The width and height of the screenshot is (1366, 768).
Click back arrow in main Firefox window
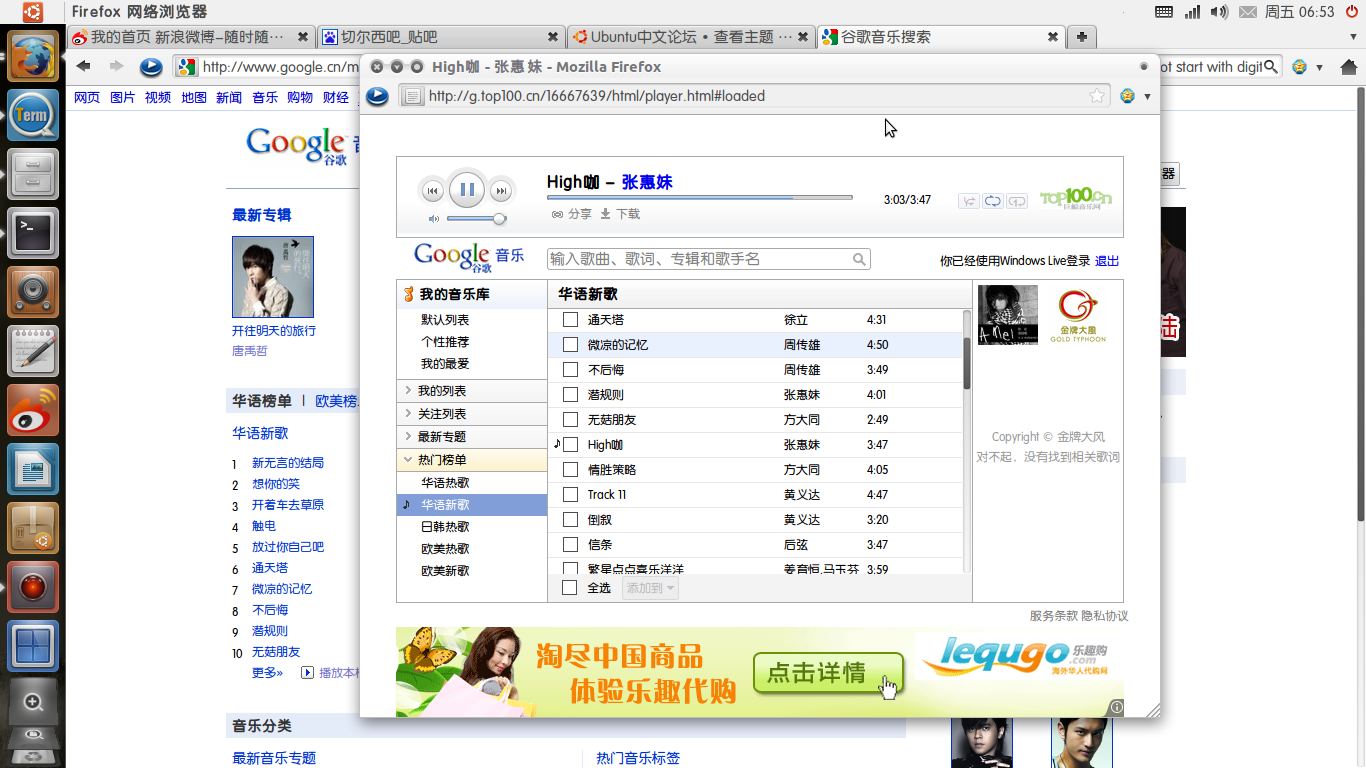click(84, 67)
